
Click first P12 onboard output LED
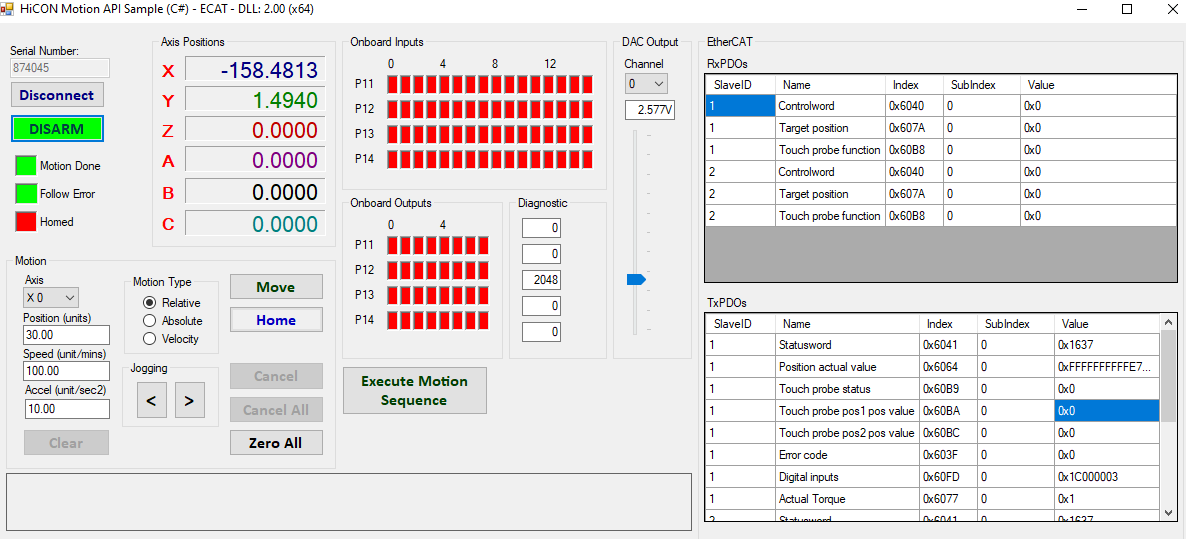[x=393, y=270]
